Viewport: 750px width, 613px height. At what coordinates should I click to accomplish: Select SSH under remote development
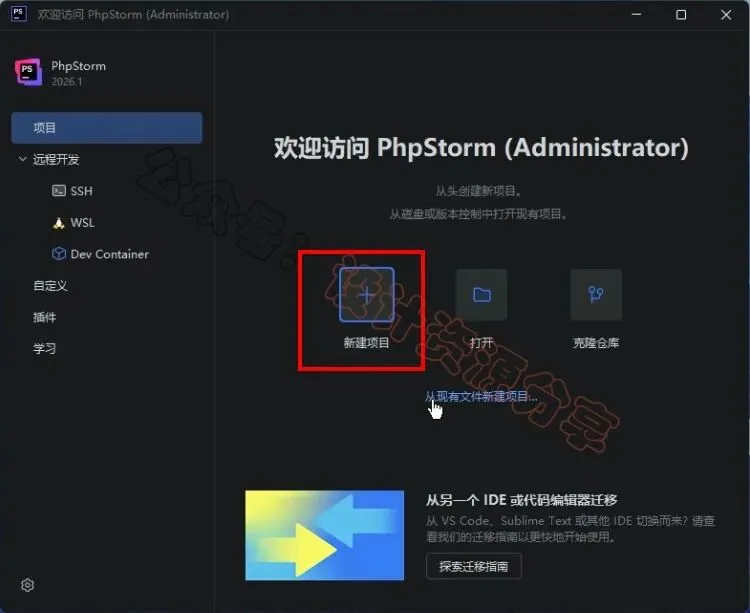click(x=81, y=191)
